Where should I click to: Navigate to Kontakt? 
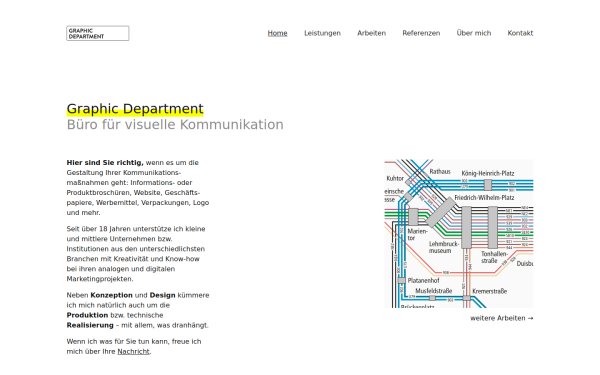click(x=520, y=33)
